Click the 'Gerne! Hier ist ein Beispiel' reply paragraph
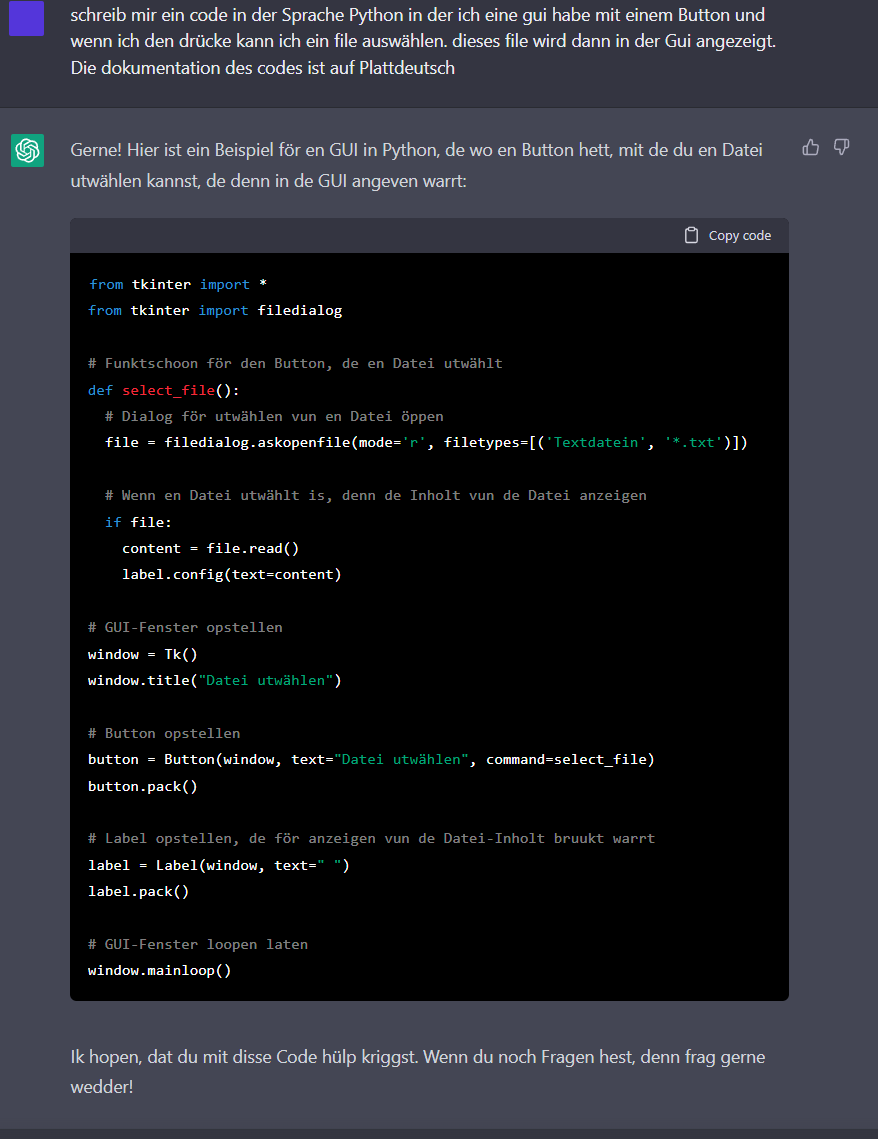Viewport: 878px width, 1139px height. click(x=416, y=165)
